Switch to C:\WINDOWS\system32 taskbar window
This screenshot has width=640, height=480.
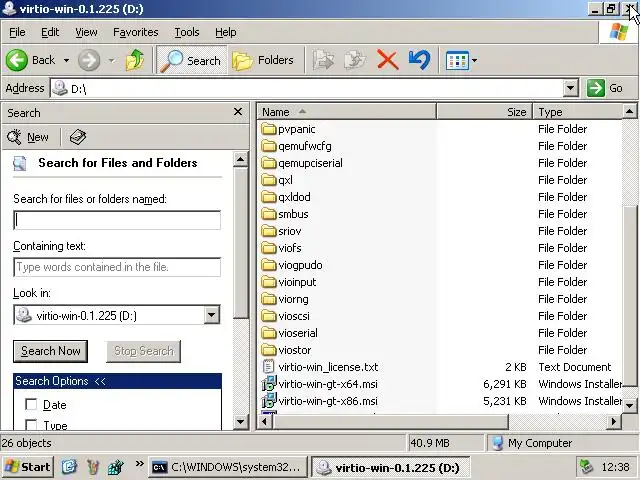[x=228, y=467]
